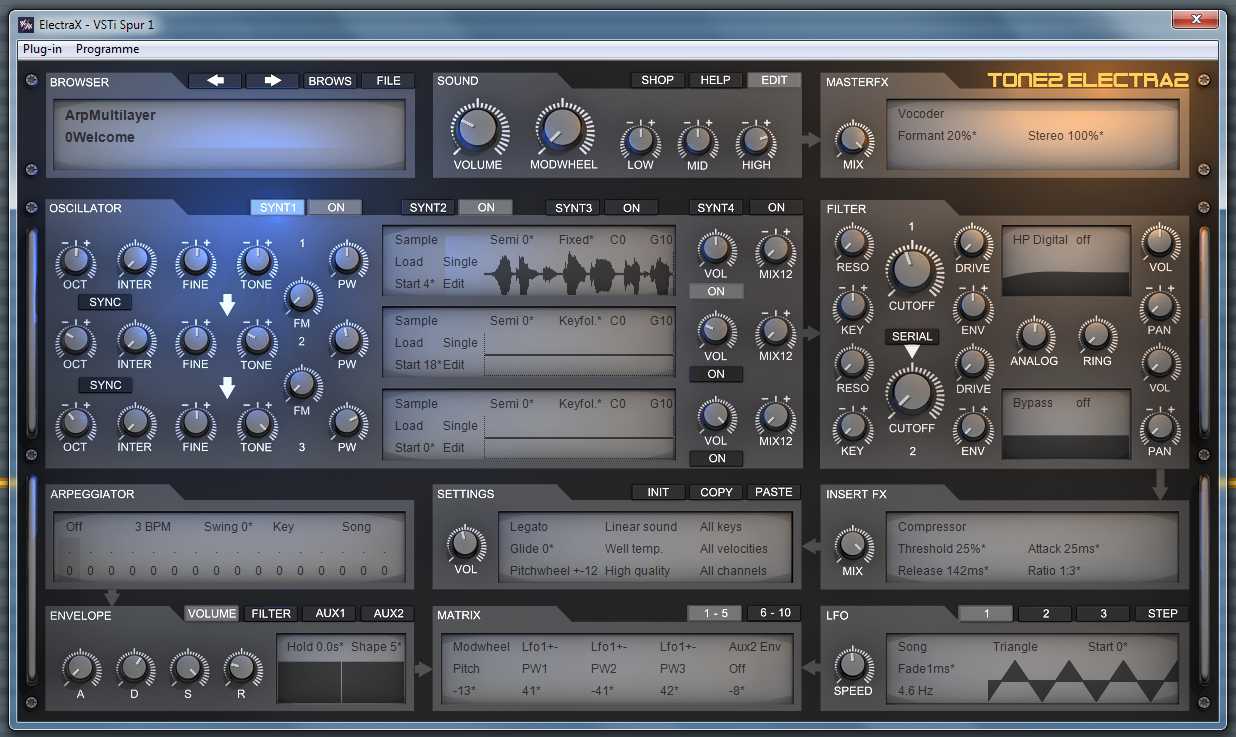Open the Plug-in menu

(x=43, y=49)
